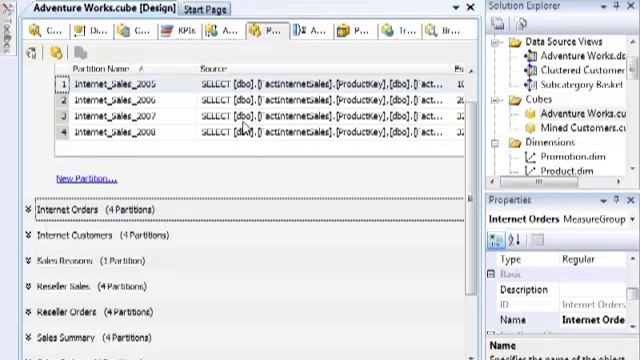Collapse the Dimensions folder node
This screenshot has width=640, height=360.
[x=496, y=143]
